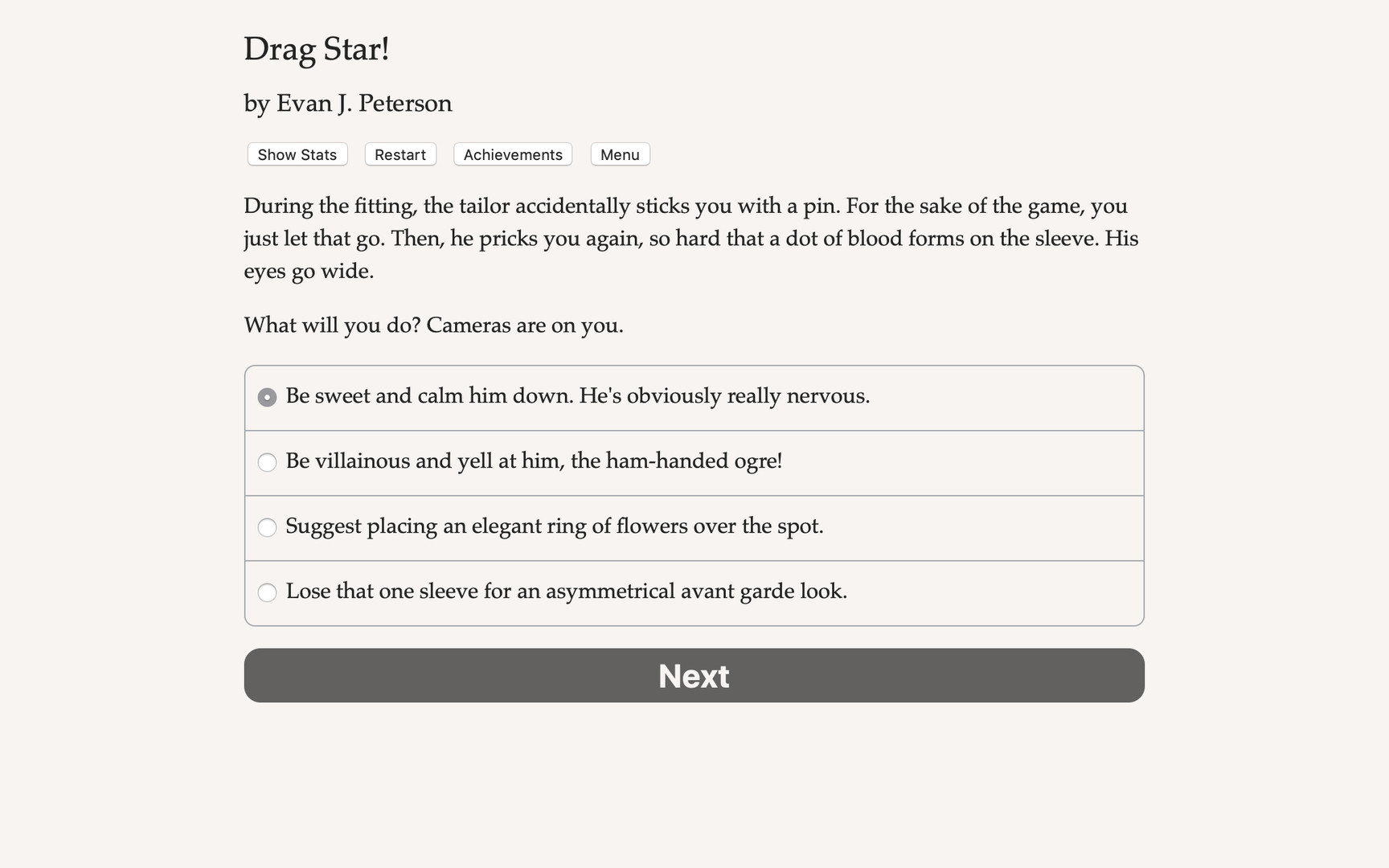The image size is (1389, 868).
Task: Click the currently filled radio for the calm option
Action: click(x=267, y=396)
